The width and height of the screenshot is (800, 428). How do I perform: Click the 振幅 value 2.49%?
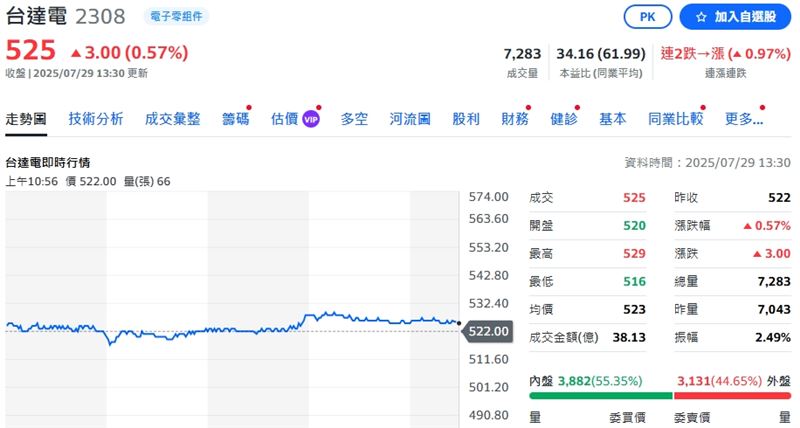click(772, 338)
